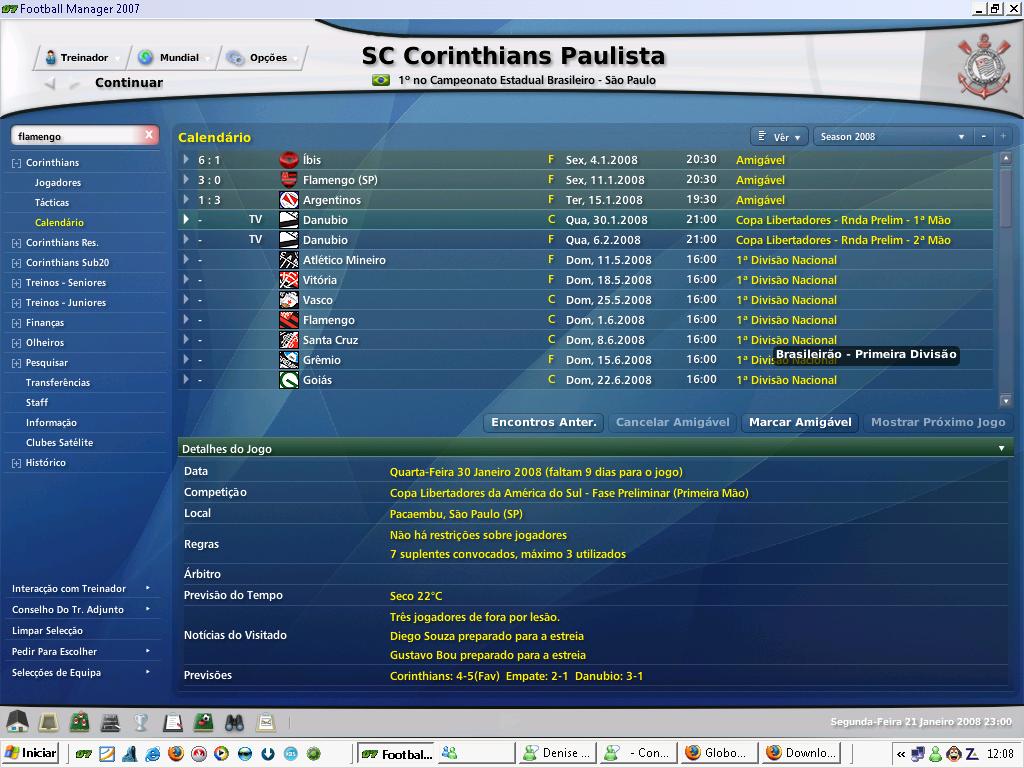This screenshot has width=1024, height=768.
Task: Open the Vêr view dropdown
Action: 780,136
